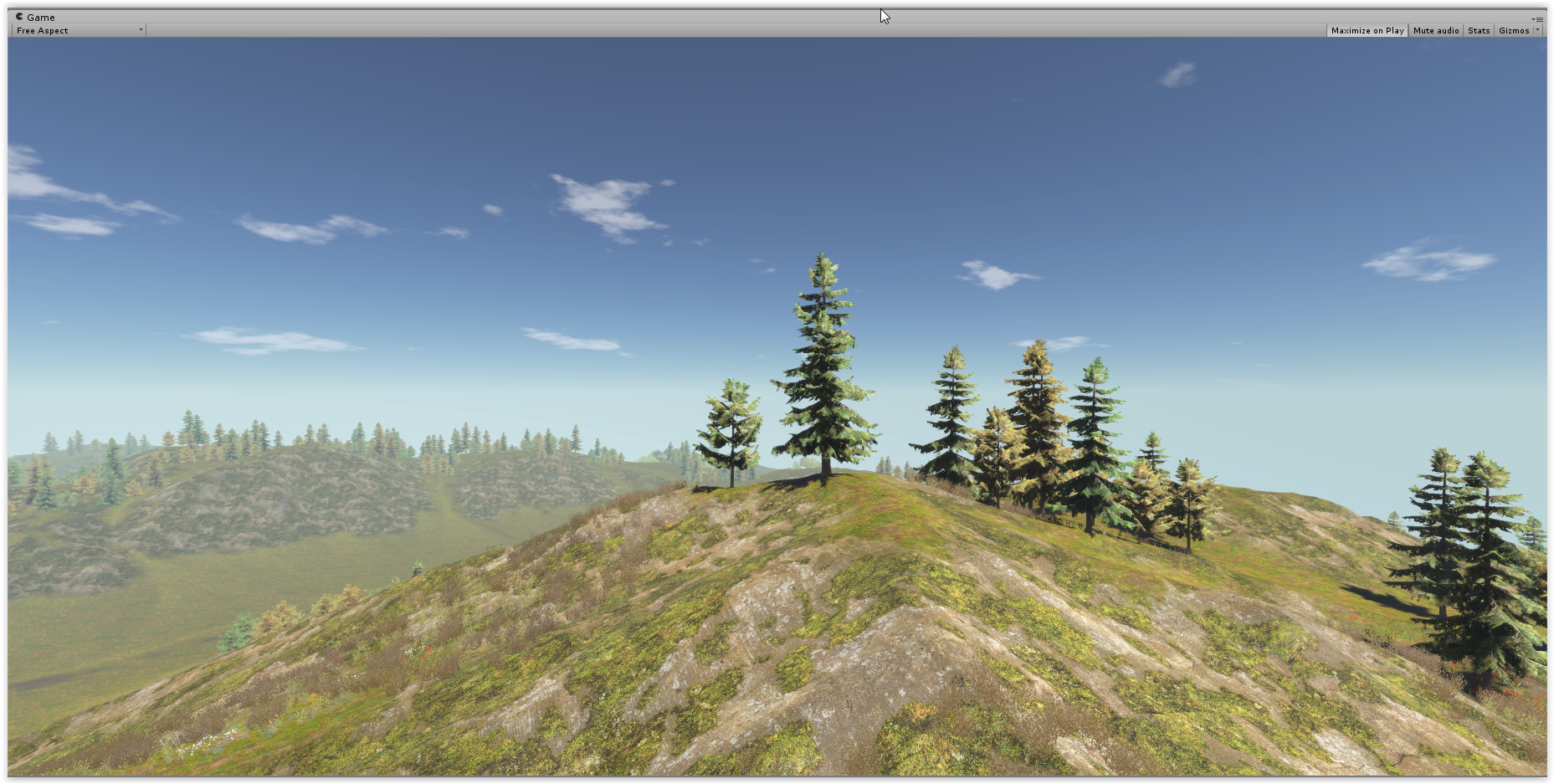Toggle Maximize on Play
Image resolution: width=1554 pixels, height=784 pixels.
[x=1367, y=30]
